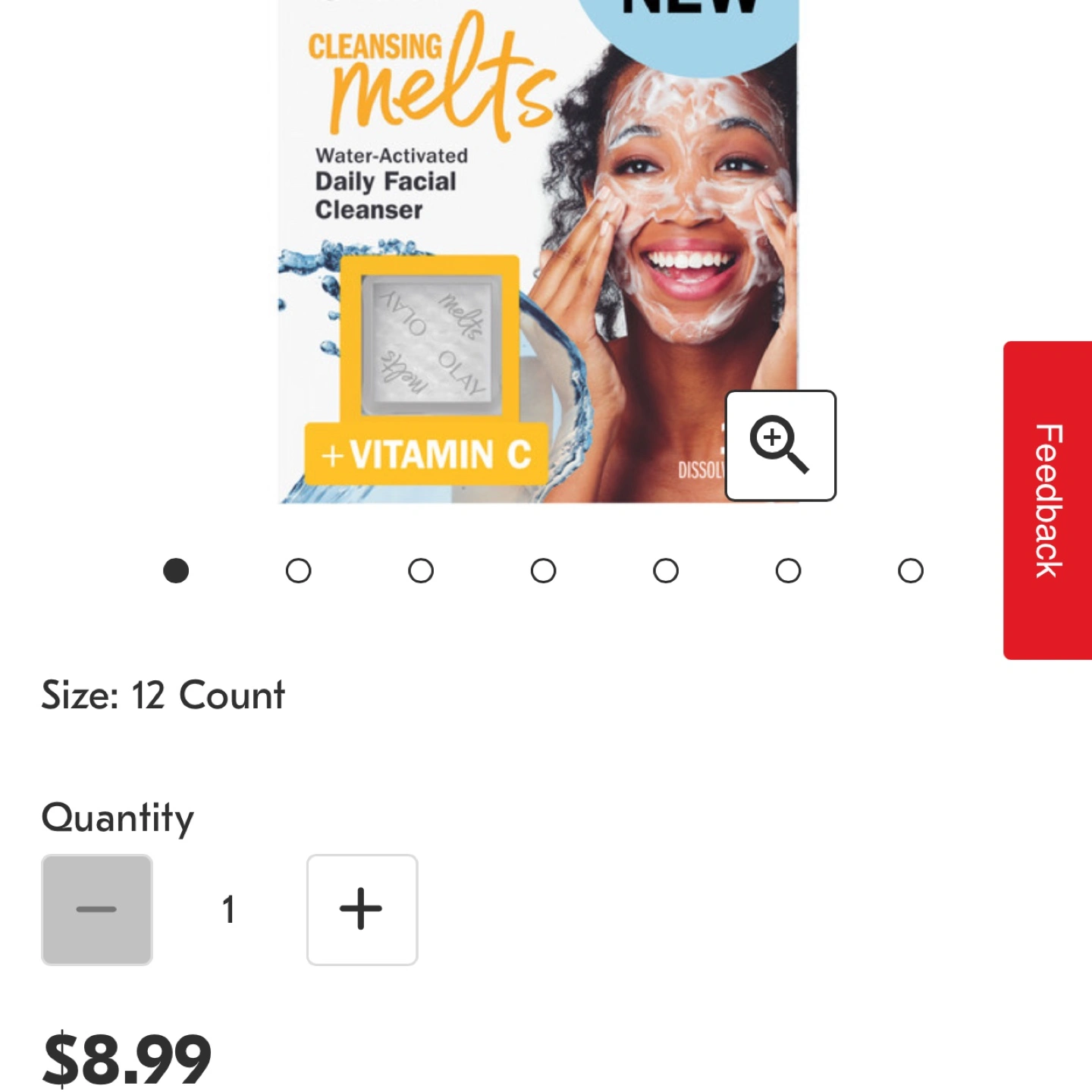Click the Quantity label
The image size is (1092, 1092).
[x=118, y=818]
